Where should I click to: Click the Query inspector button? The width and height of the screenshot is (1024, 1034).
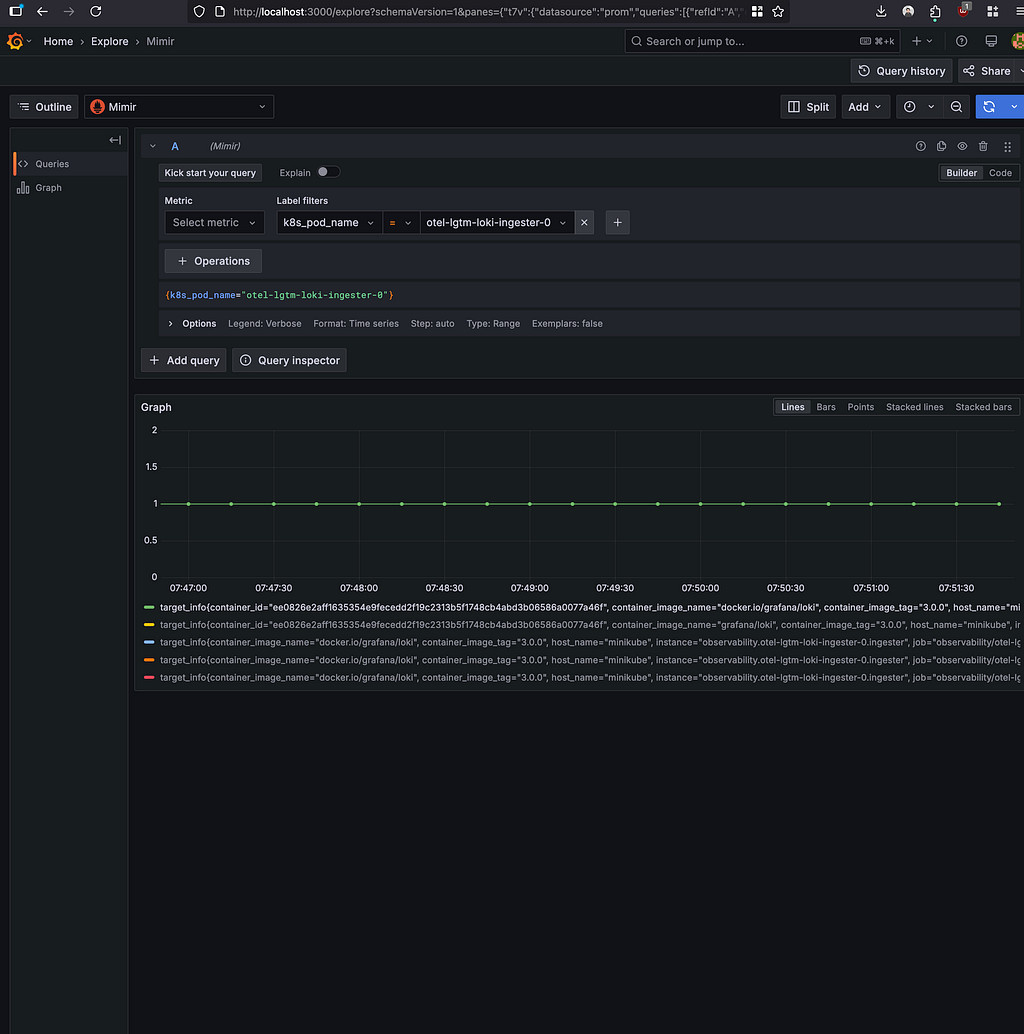[x=289, y=360]
